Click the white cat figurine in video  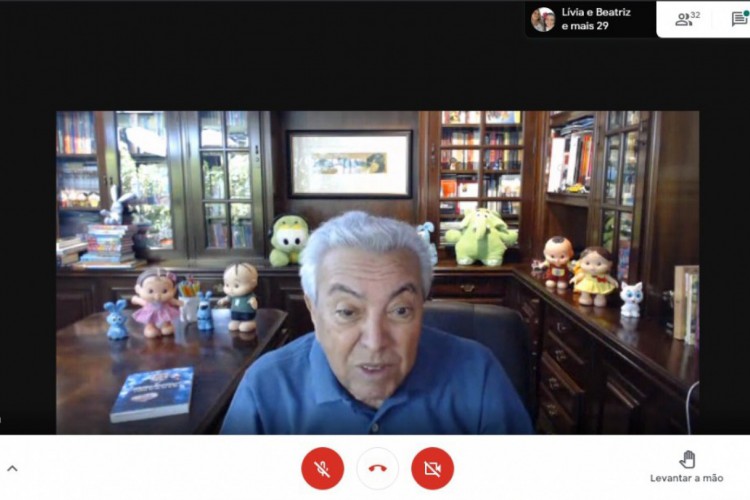631,299
